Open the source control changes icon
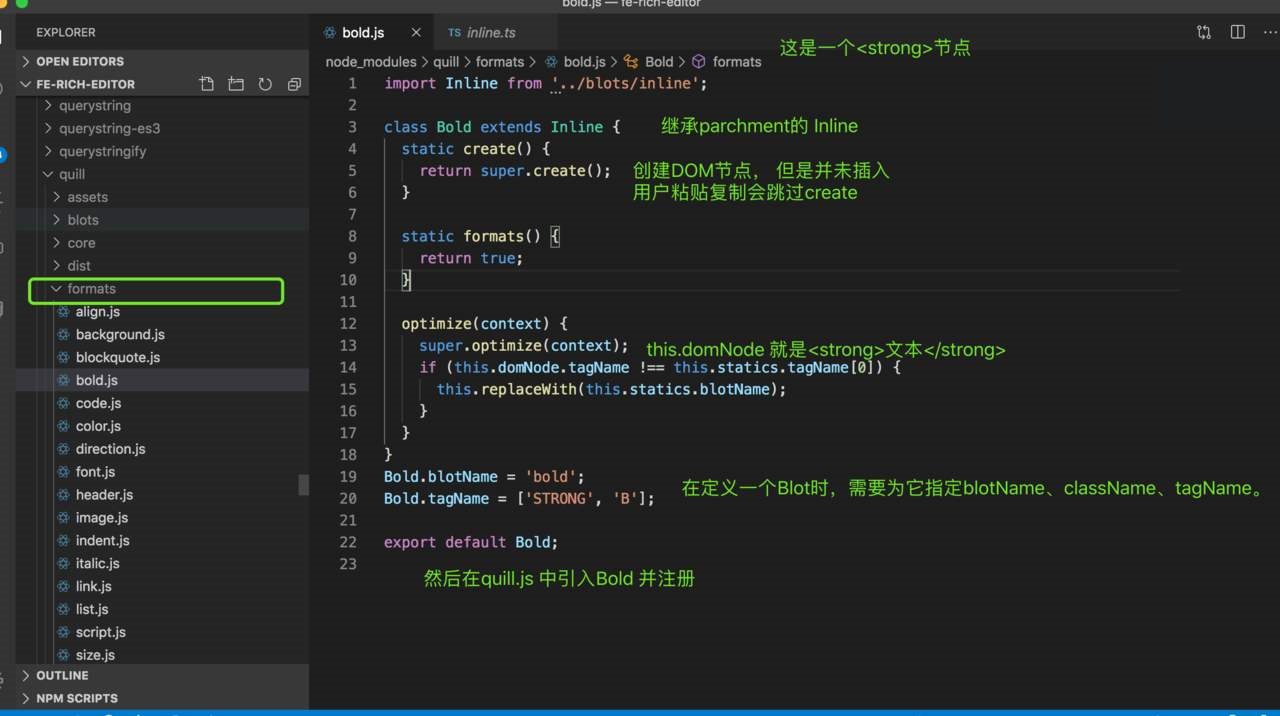The height and width of the screenshot is (716, 1280). click(1203, 32)
